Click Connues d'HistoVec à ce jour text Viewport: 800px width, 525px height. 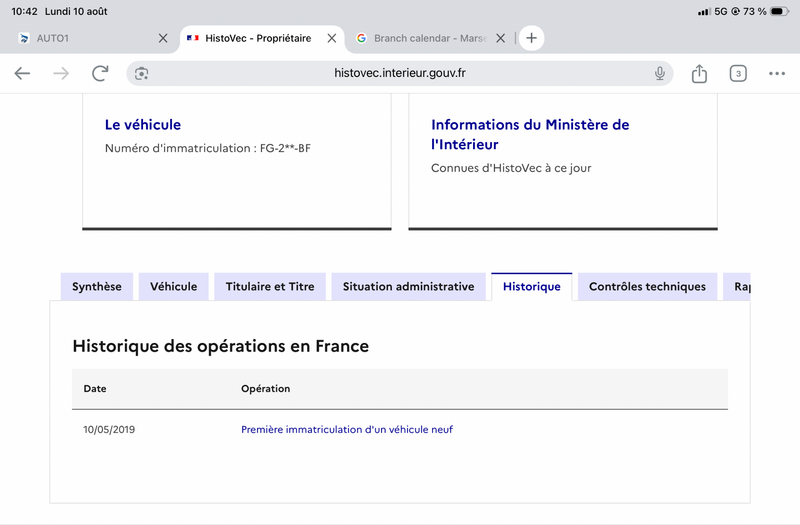pos(511,168)
